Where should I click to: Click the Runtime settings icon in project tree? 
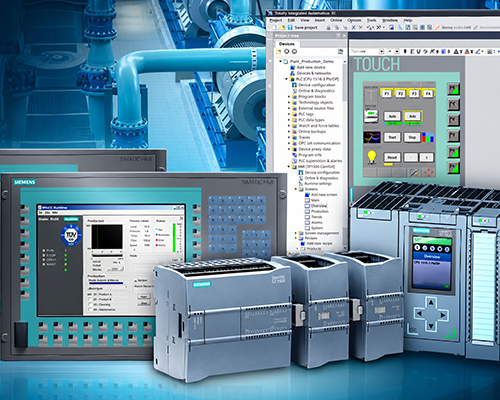[301, 183]
